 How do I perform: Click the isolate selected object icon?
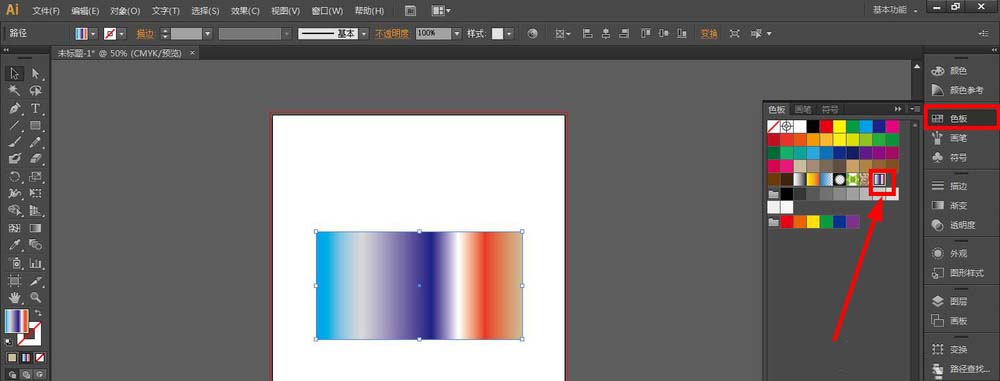coord(735,34)
